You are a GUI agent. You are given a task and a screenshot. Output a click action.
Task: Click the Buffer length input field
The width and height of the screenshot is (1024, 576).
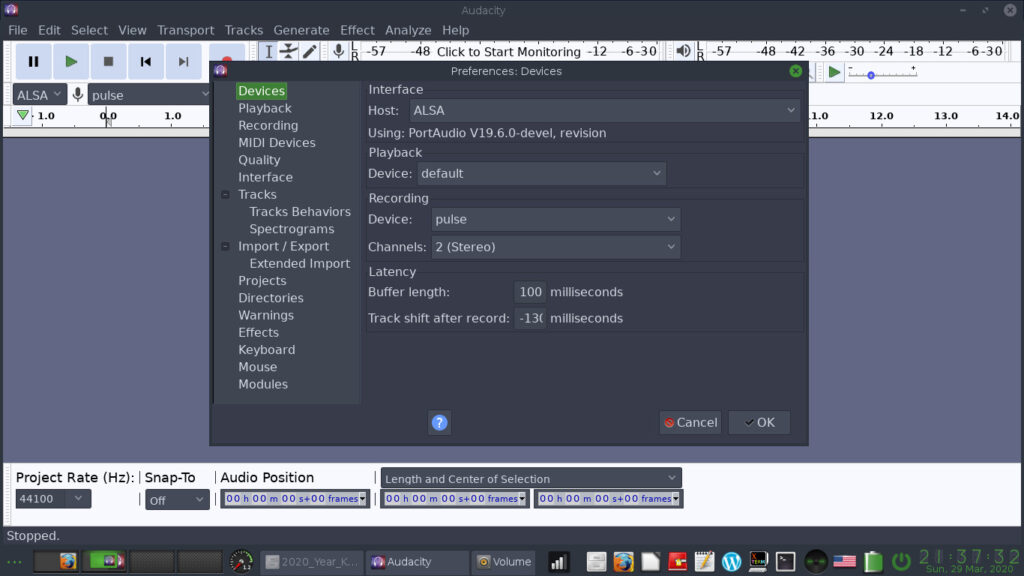530,292
